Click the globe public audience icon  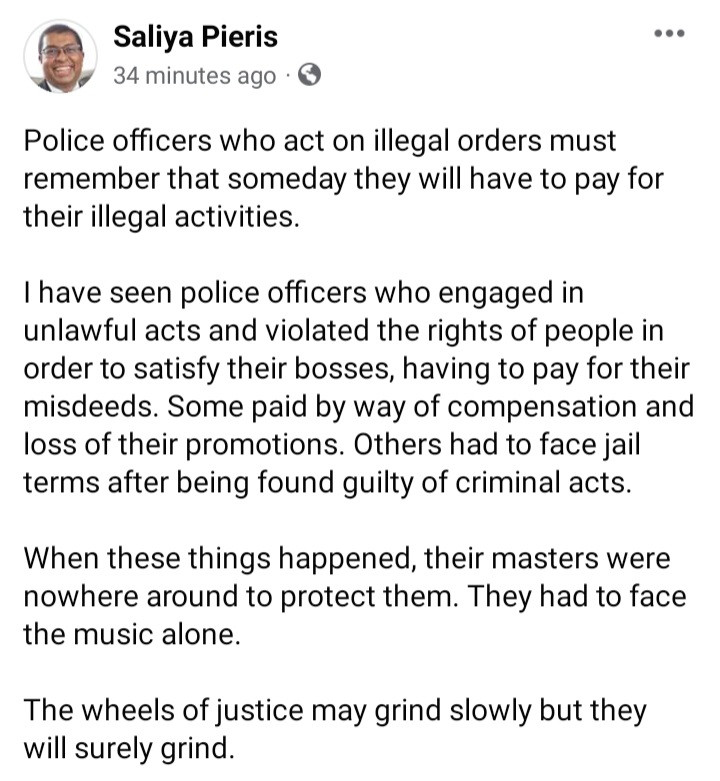pos(309,76)
